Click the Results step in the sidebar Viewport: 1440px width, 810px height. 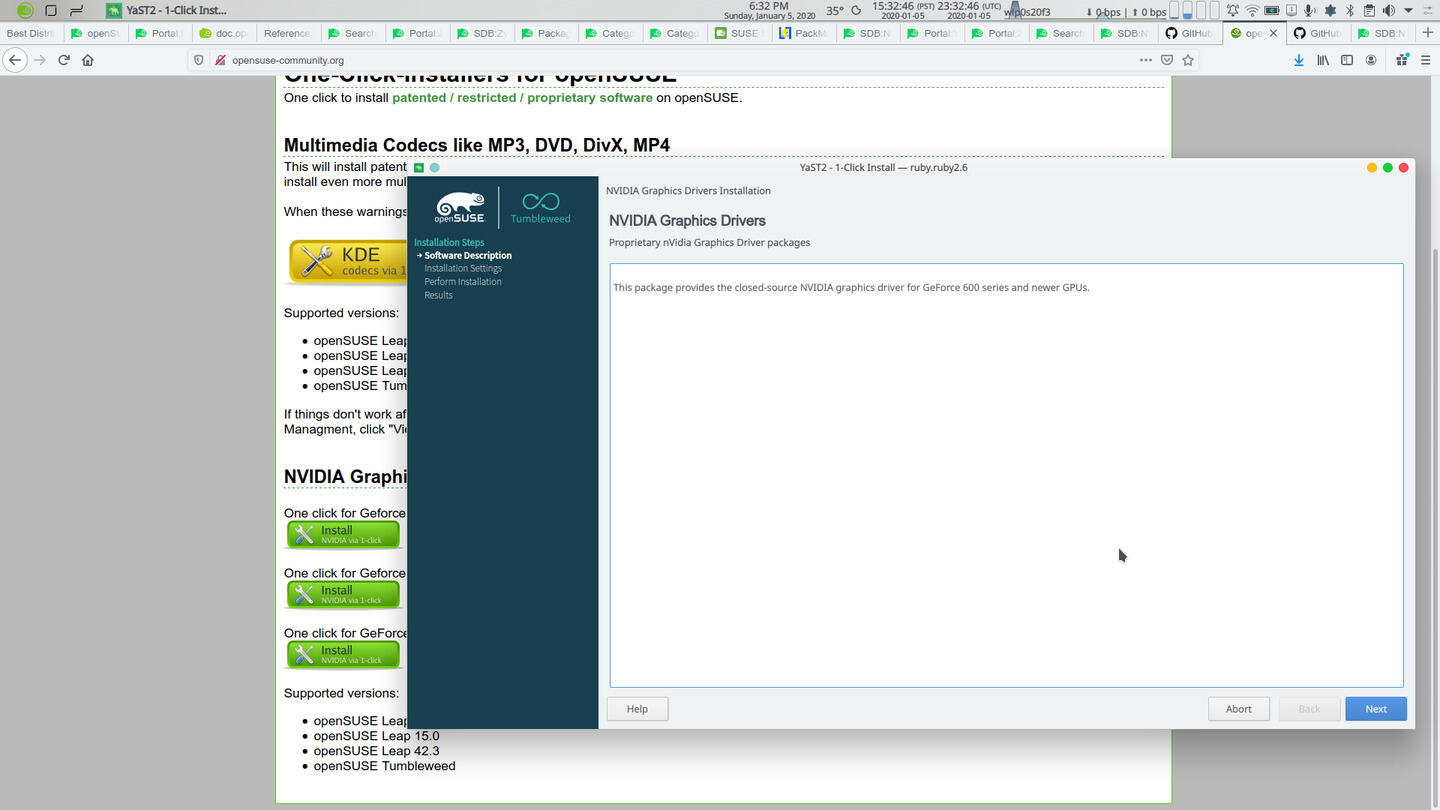click(x=438, y=295)
